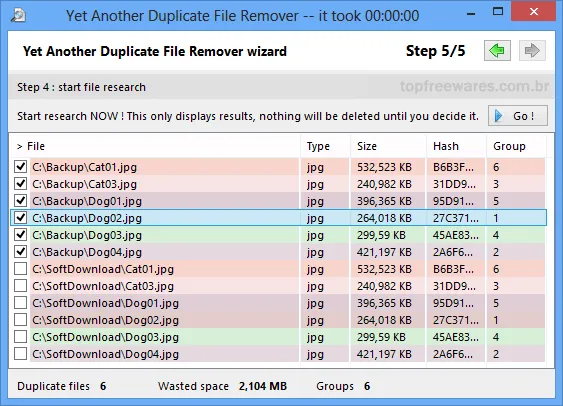Maximize the Duplicate File Remover window
The width and height of the screenshot is (563, 406).
498,12
